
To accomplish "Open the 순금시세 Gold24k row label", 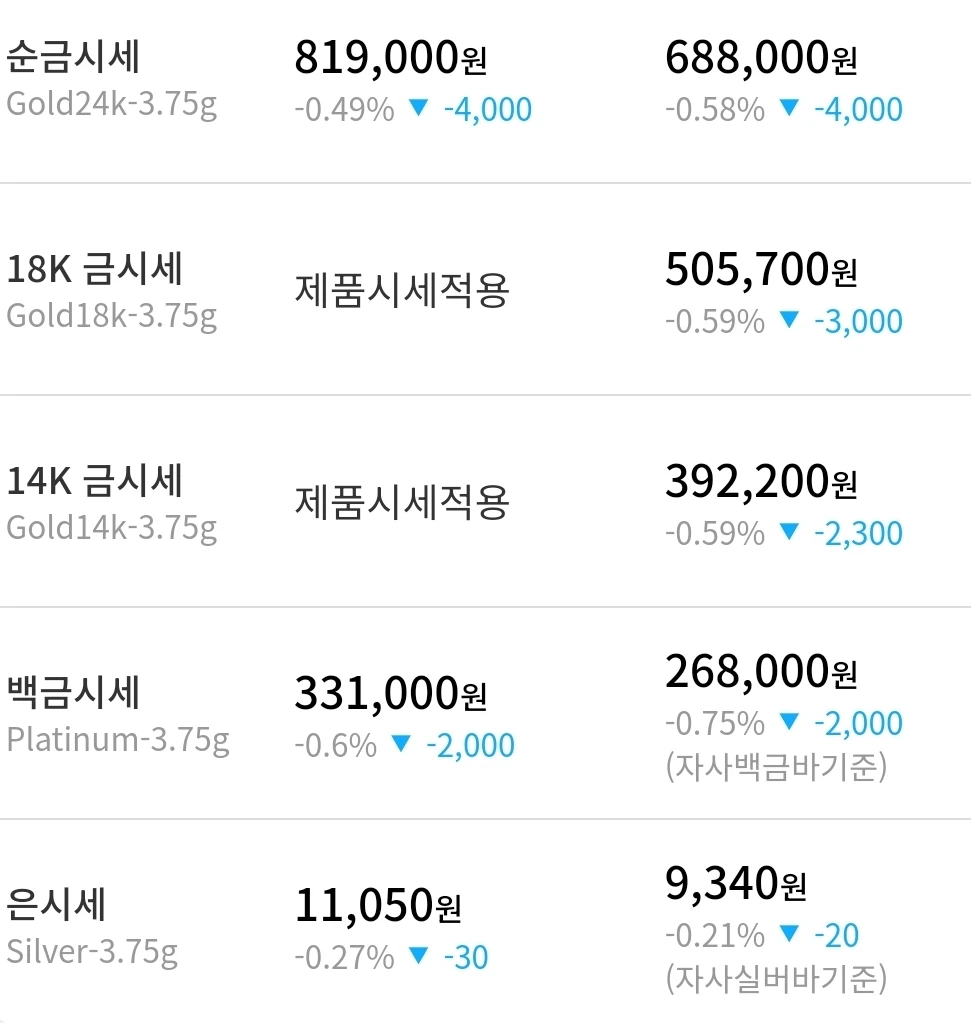I will click(111, 80).
